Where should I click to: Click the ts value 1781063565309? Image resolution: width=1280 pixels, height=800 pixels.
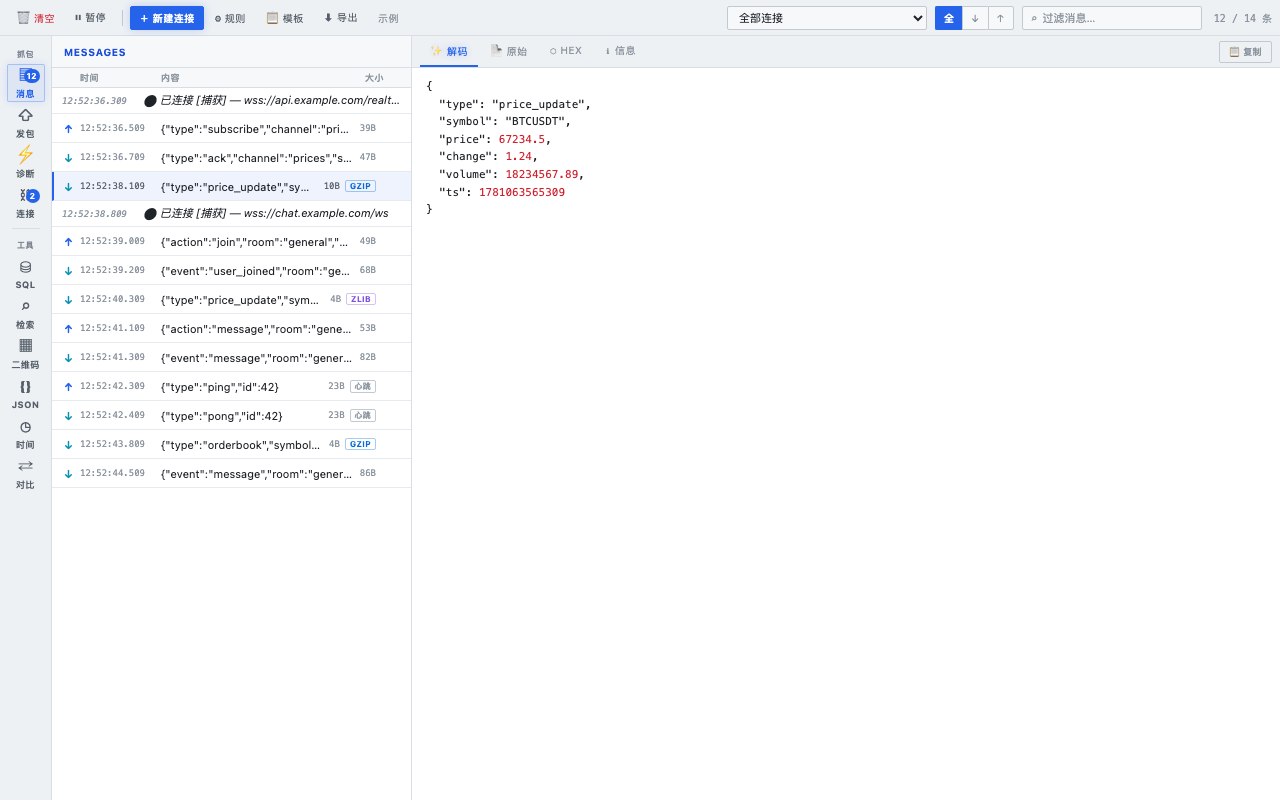coord(521,192)
